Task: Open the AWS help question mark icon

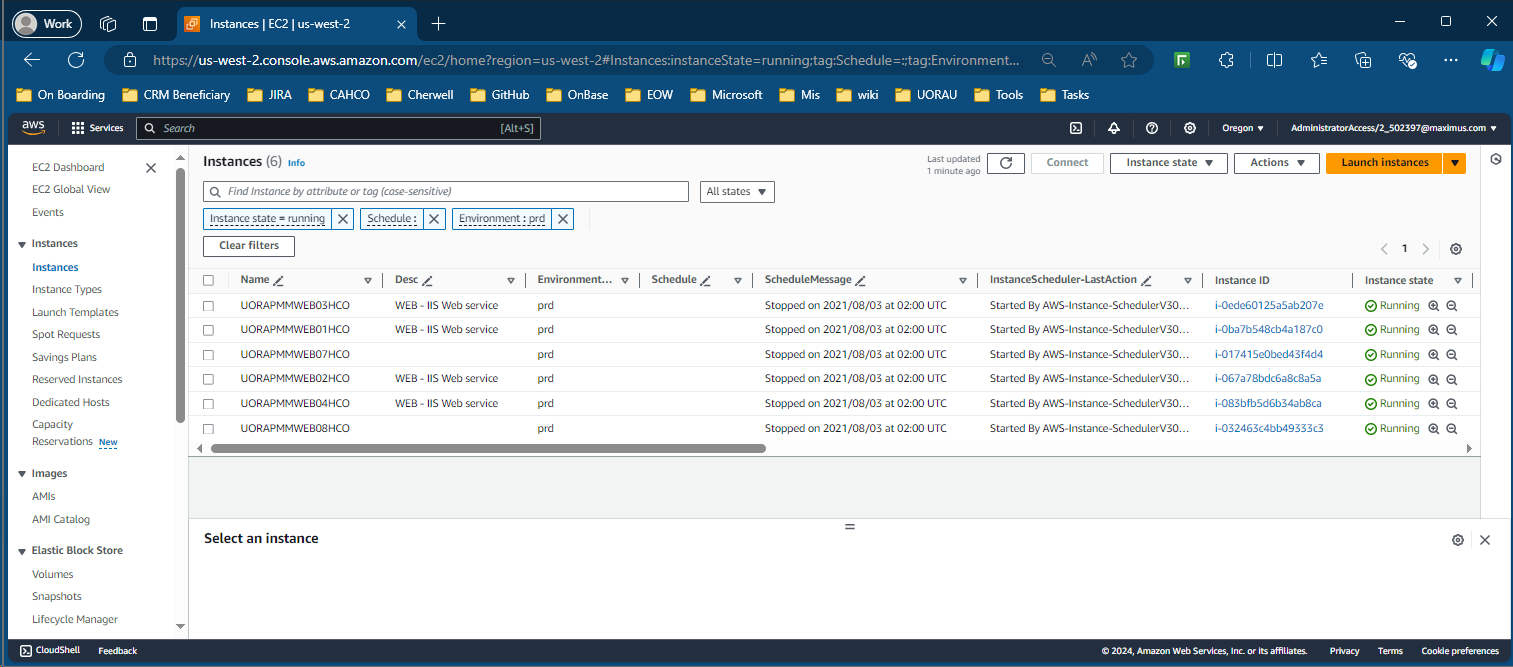Action: coord(1152,128)
